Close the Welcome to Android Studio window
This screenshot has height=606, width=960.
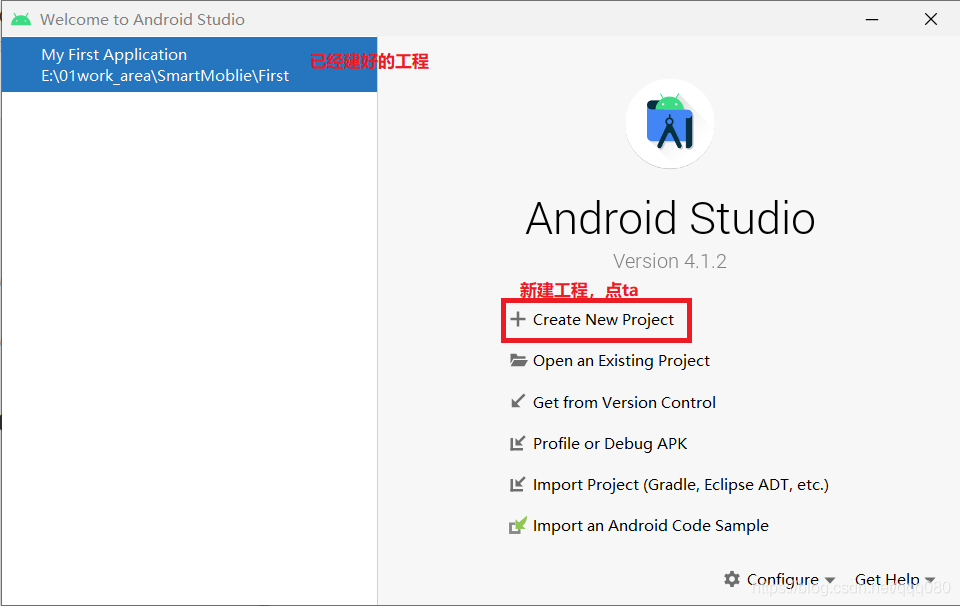(931, 20)
